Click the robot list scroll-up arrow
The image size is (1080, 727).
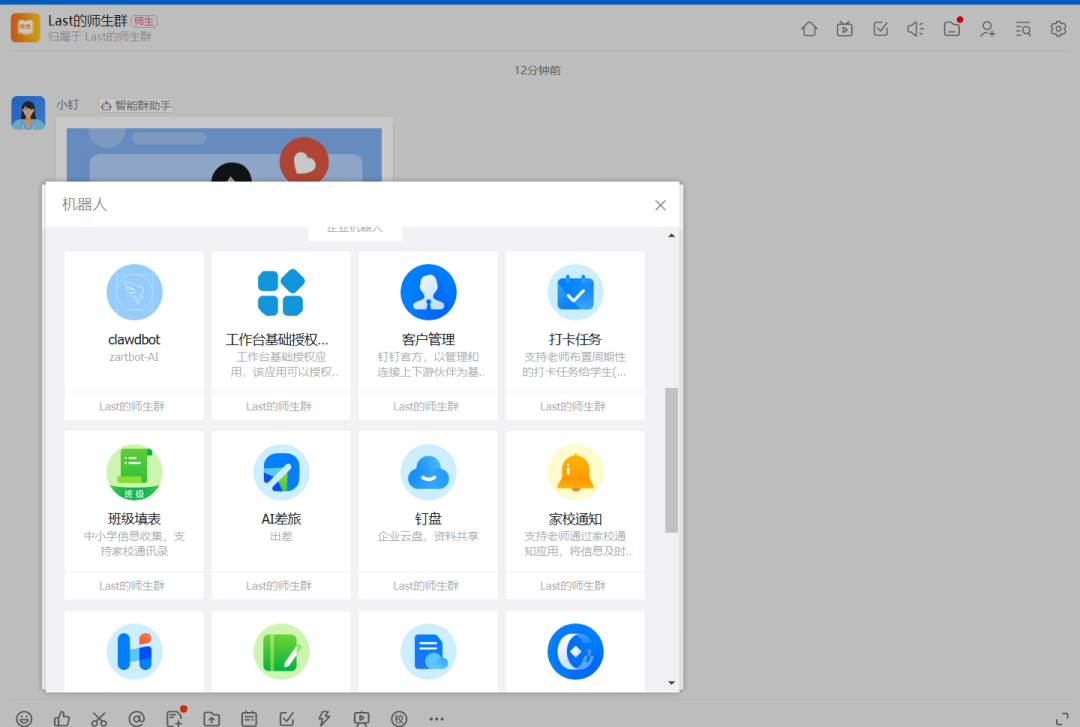(671, 235)
